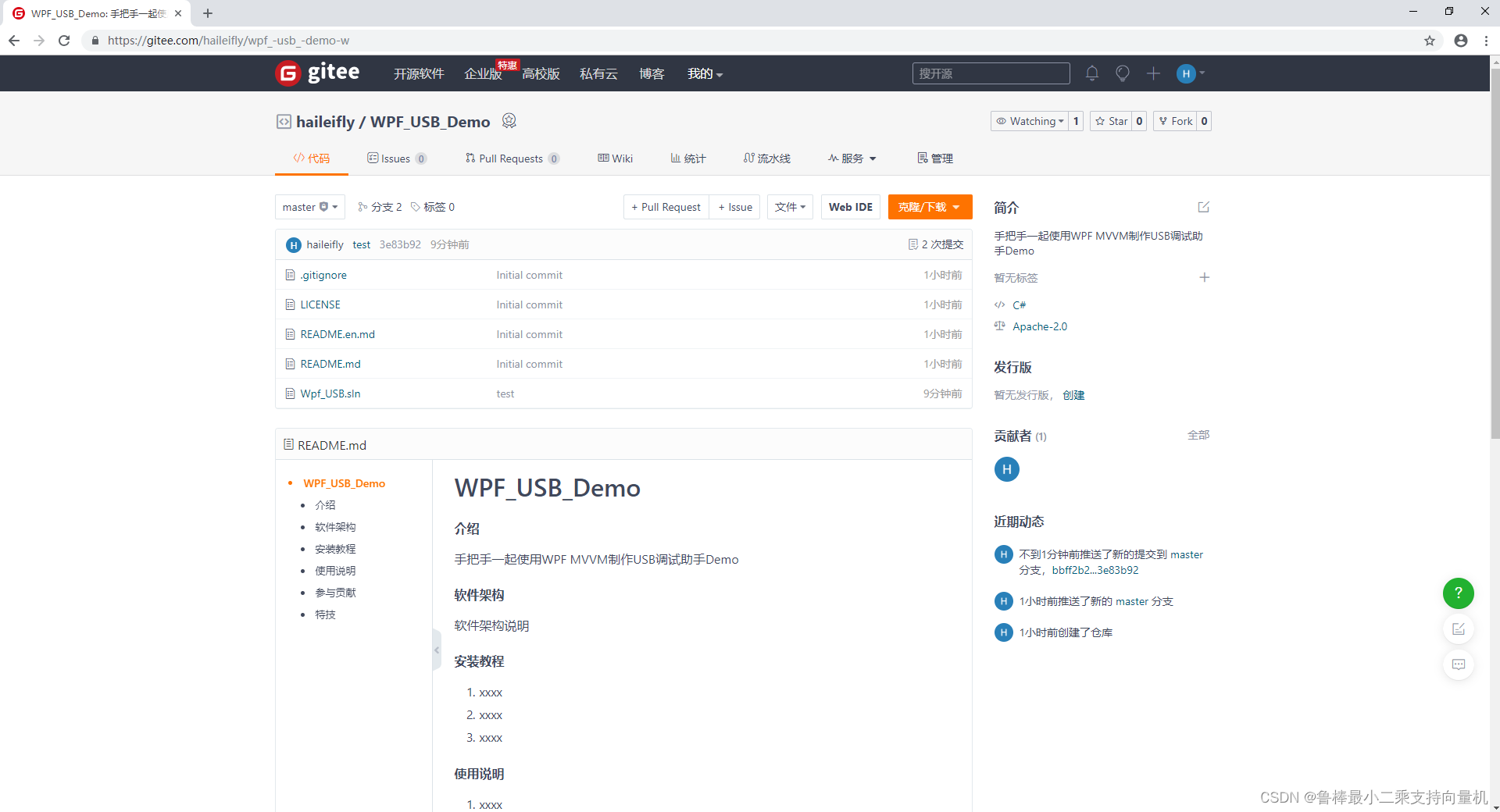The image size is (1500, 812).
Task: Click 高校版 in the top navigation
Action: click(541, 73)
